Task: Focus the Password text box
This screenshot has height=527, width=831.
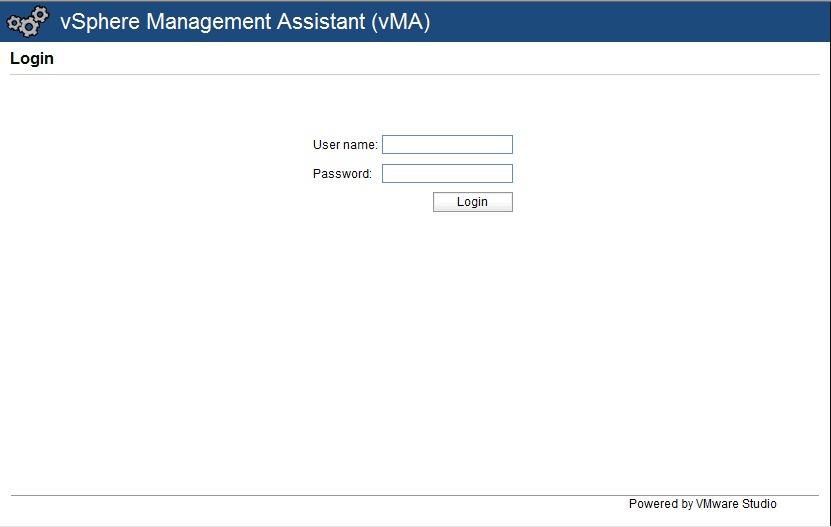Action: [x=447, y=174]
